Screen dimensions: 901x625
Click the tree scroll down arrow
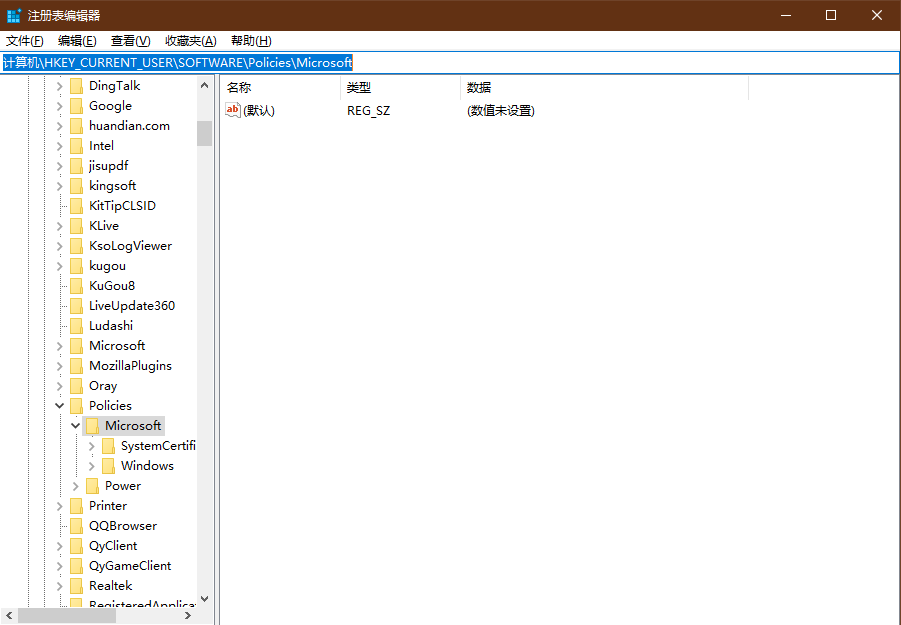[205, 599]
